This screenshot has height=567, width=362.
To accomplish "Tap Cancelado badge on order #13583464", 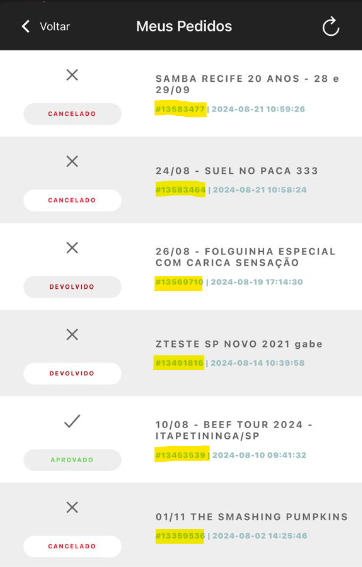I will coord(72,200).
